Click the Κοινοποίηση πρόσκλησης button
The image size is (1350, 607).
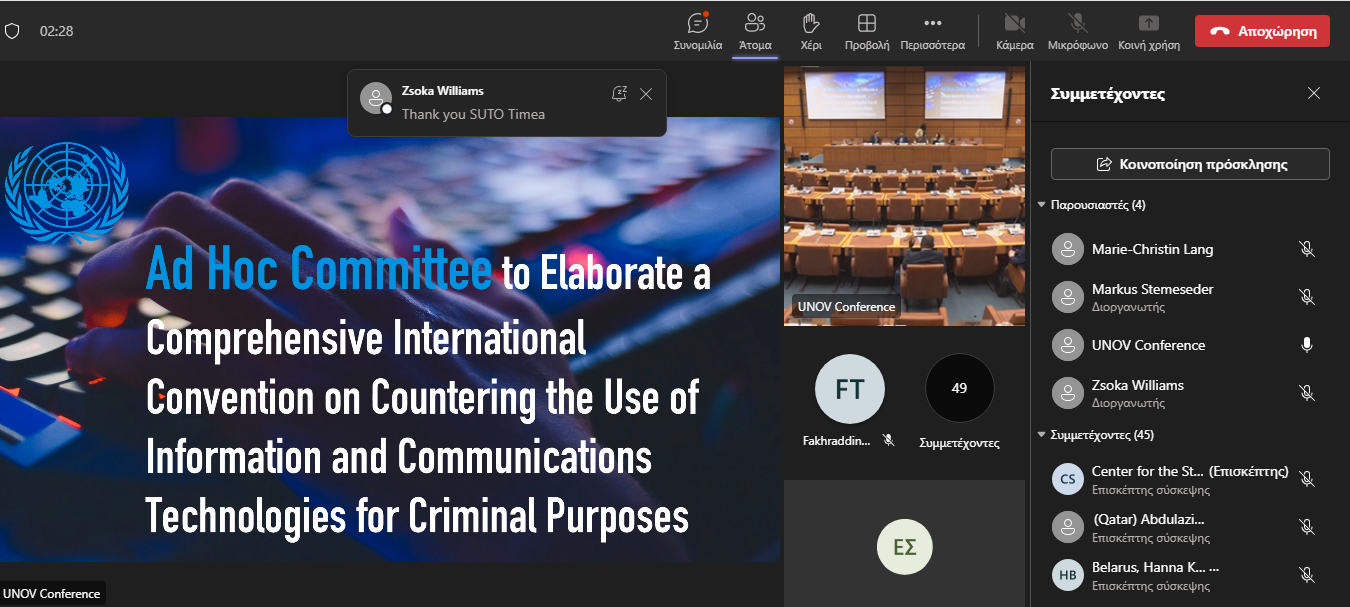click(x=1190, y=164)
